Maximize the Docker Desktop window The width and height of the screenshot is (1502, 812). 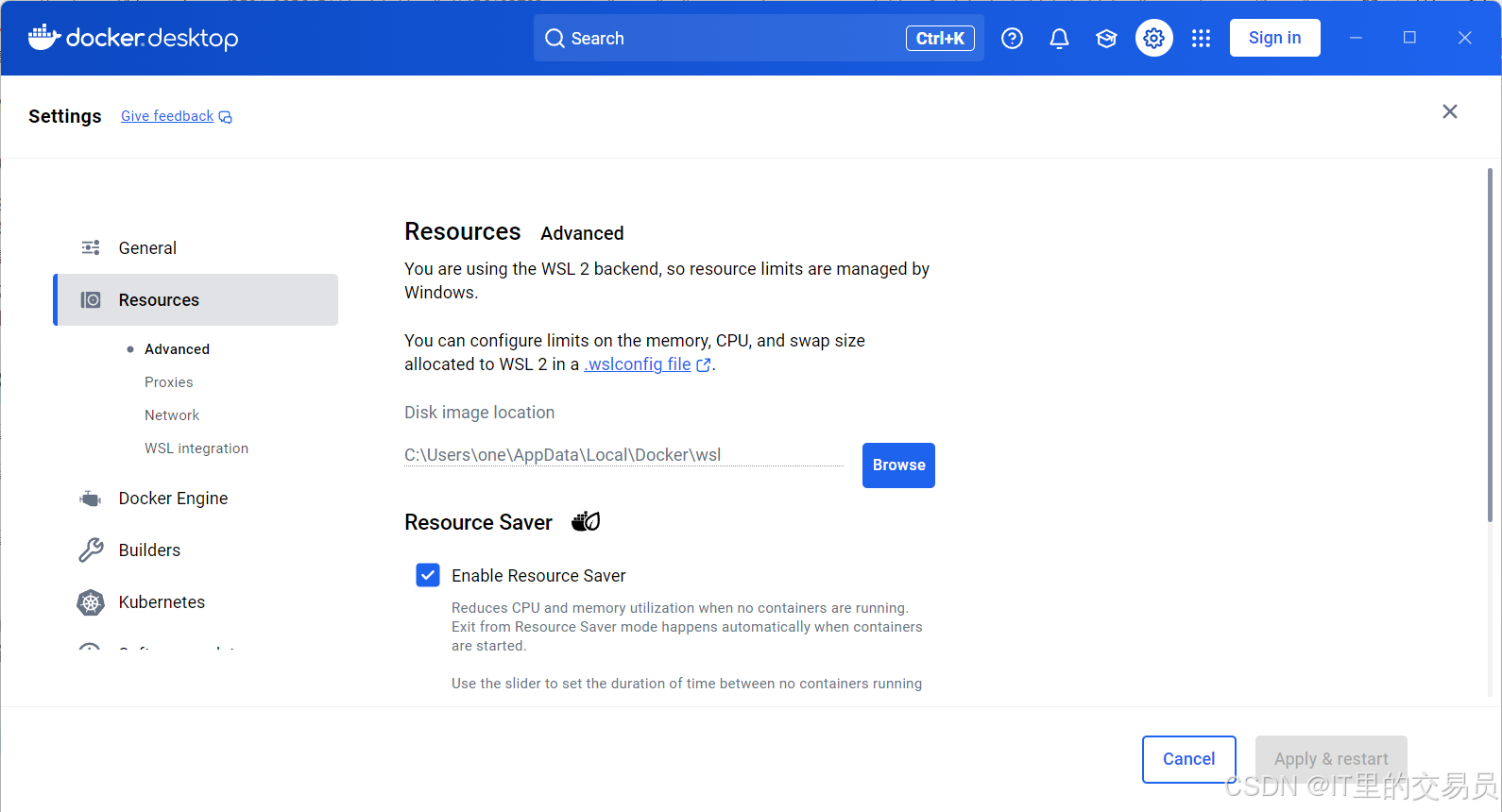click(x=1409, y=38)
